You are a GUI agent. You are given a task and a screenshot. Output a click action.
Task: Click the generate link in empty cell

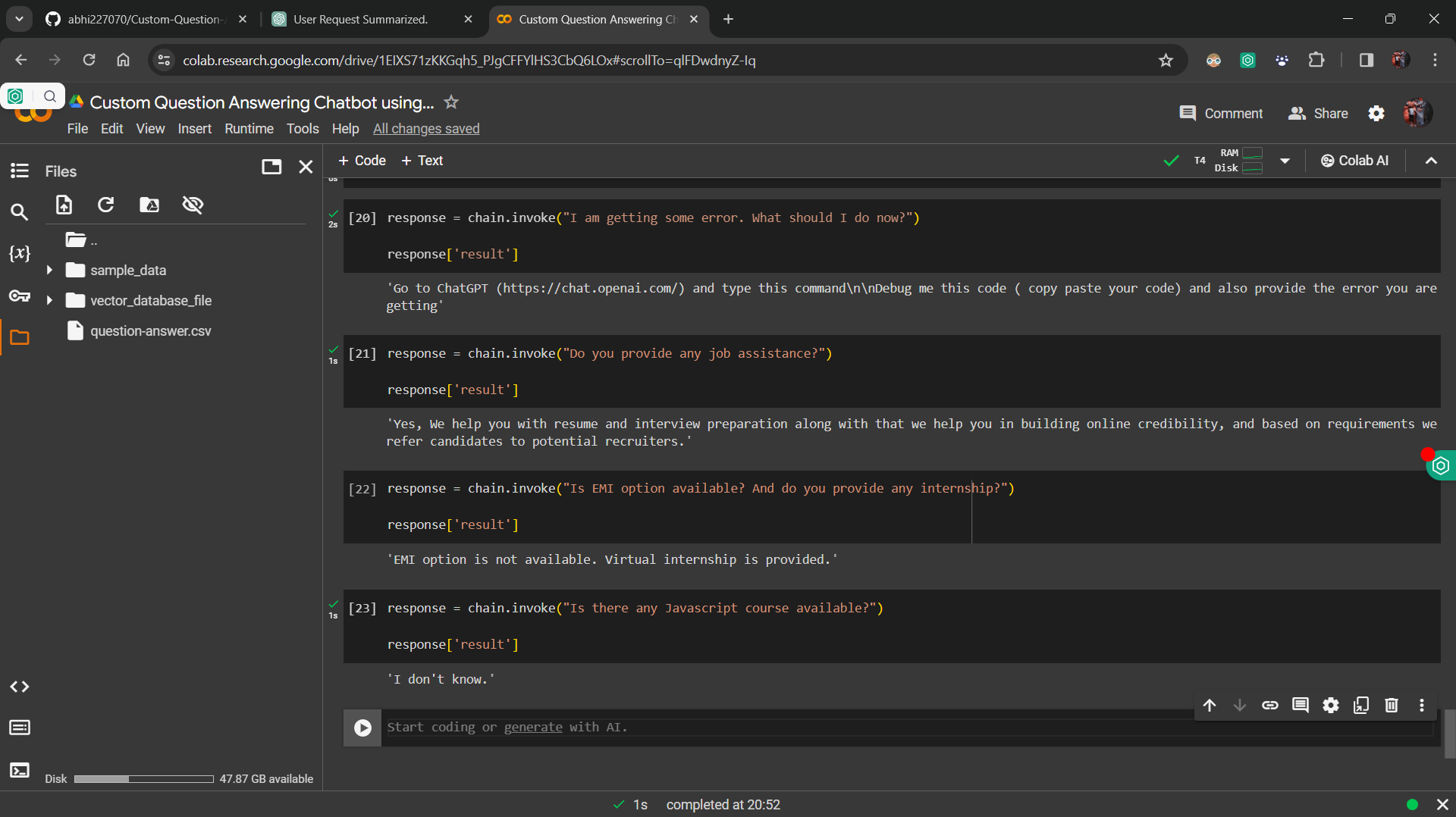533,728
